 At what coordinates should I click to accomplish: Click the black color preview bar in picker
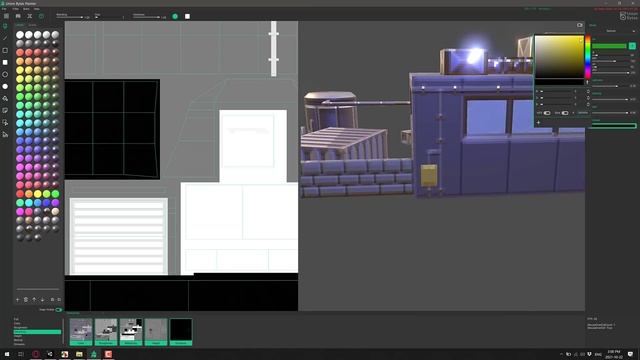point(560,82)
